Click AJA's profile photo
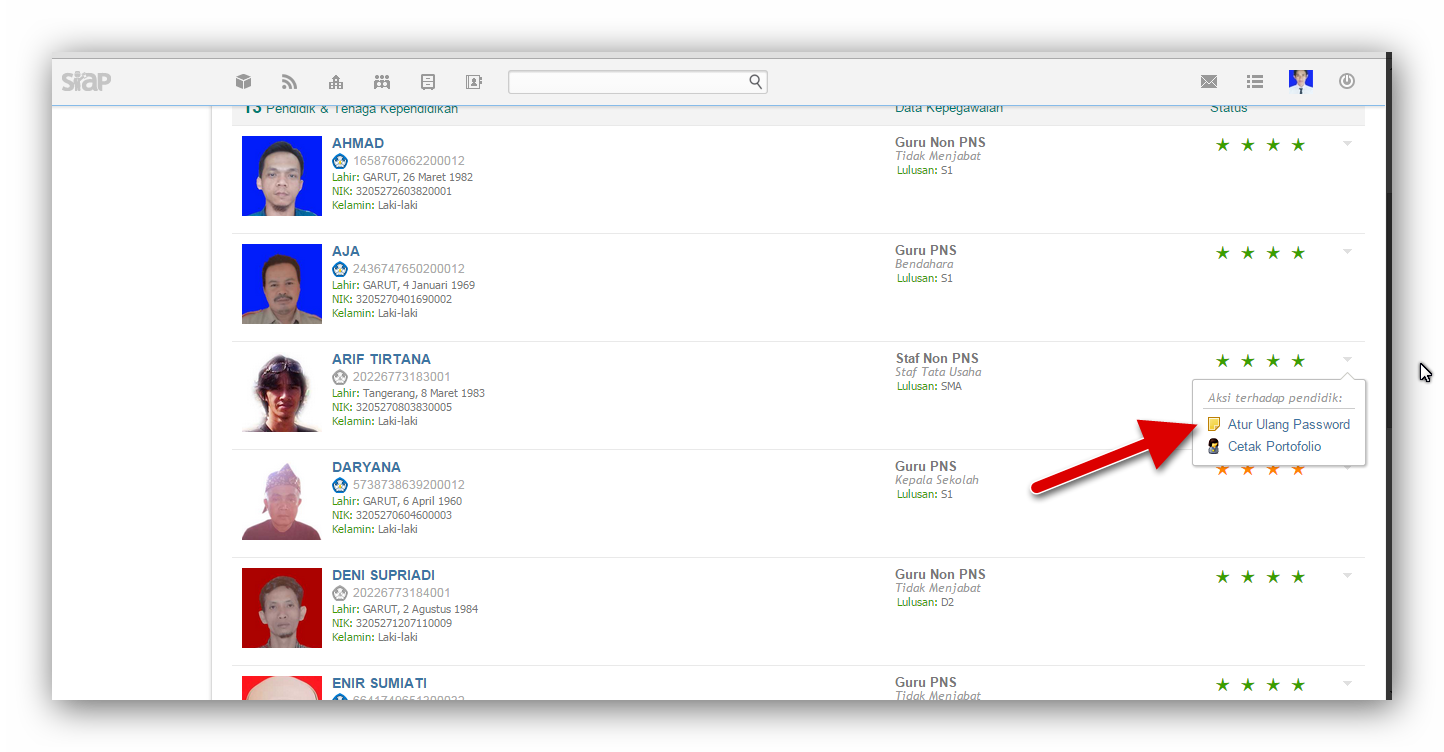The width and height of the screenshot is (1444, 752). [x=282, y=284]
